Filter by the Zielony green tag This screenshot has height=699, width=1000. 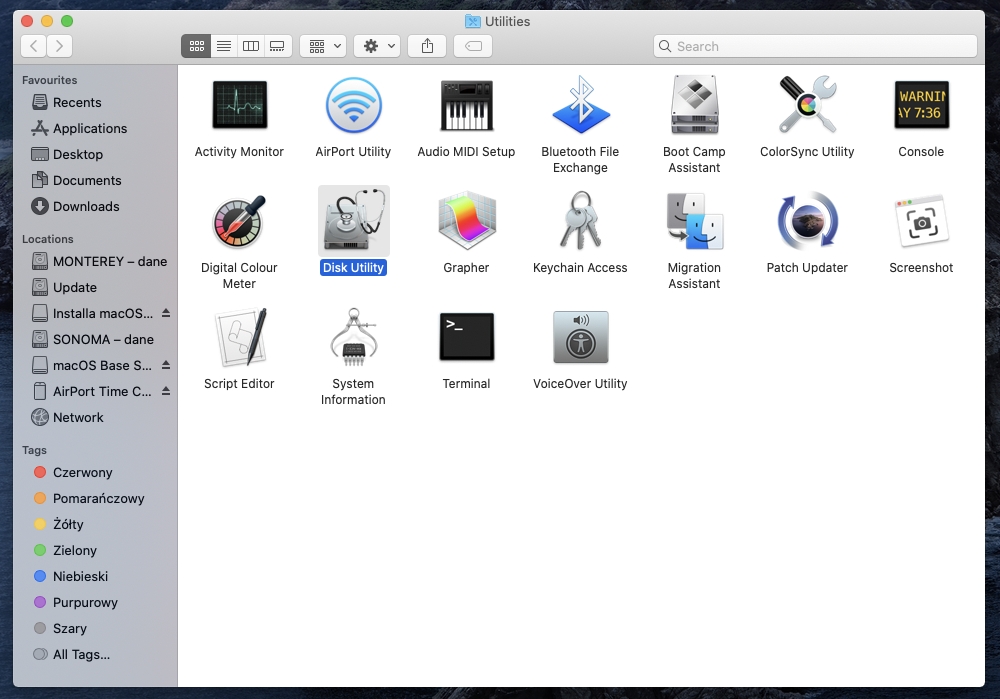[95, 550]
